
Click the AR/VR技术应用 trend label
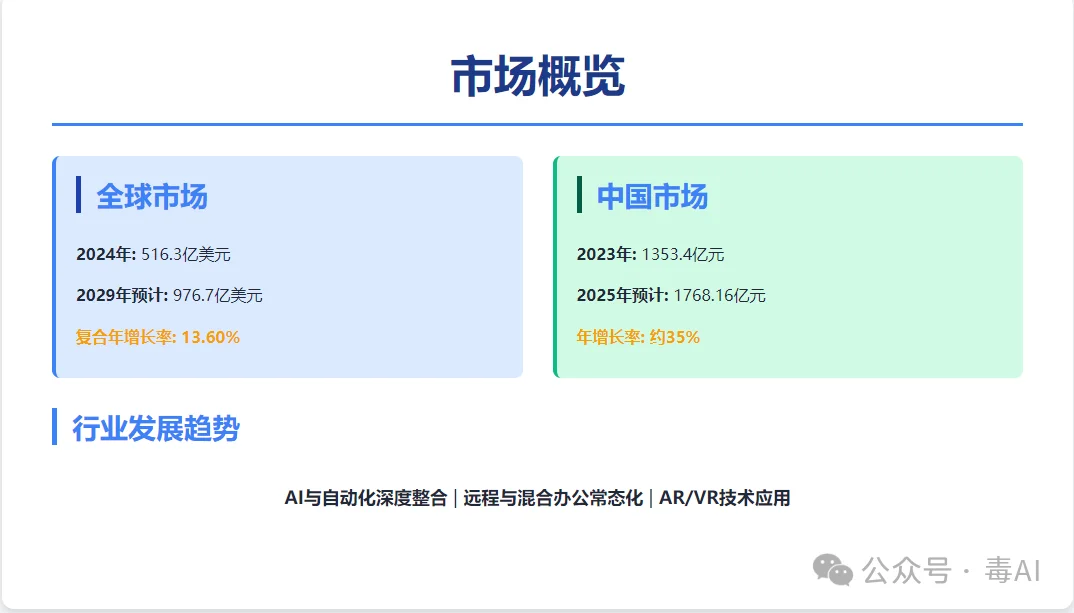725,497
